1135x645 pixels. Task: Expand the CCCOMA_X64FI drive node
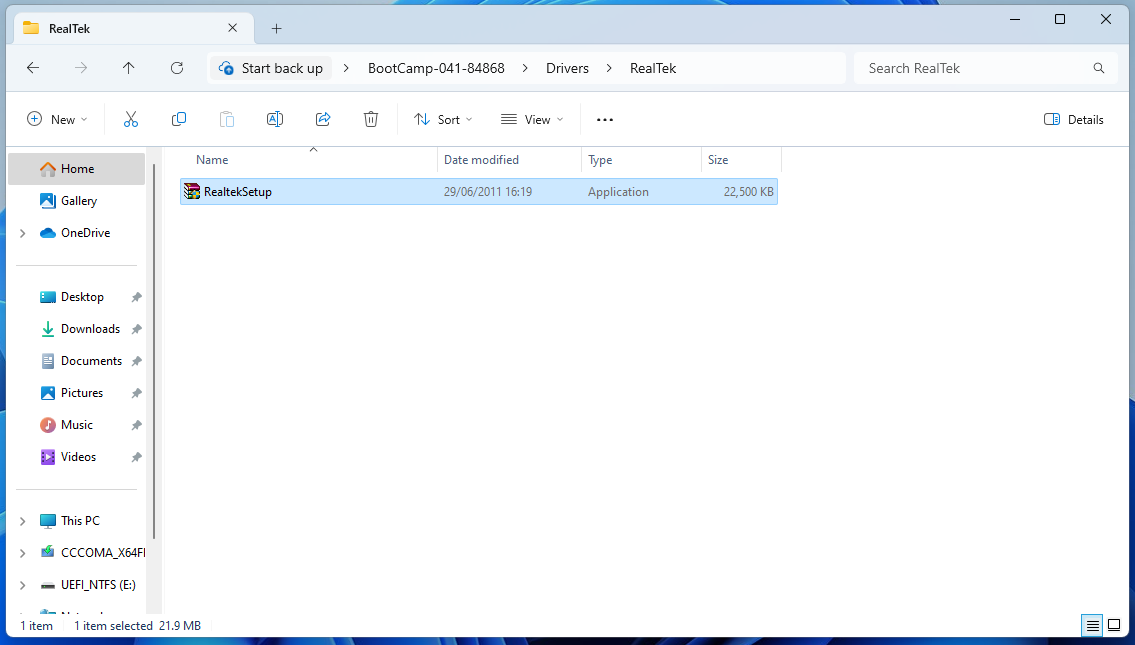pos(22,553)
